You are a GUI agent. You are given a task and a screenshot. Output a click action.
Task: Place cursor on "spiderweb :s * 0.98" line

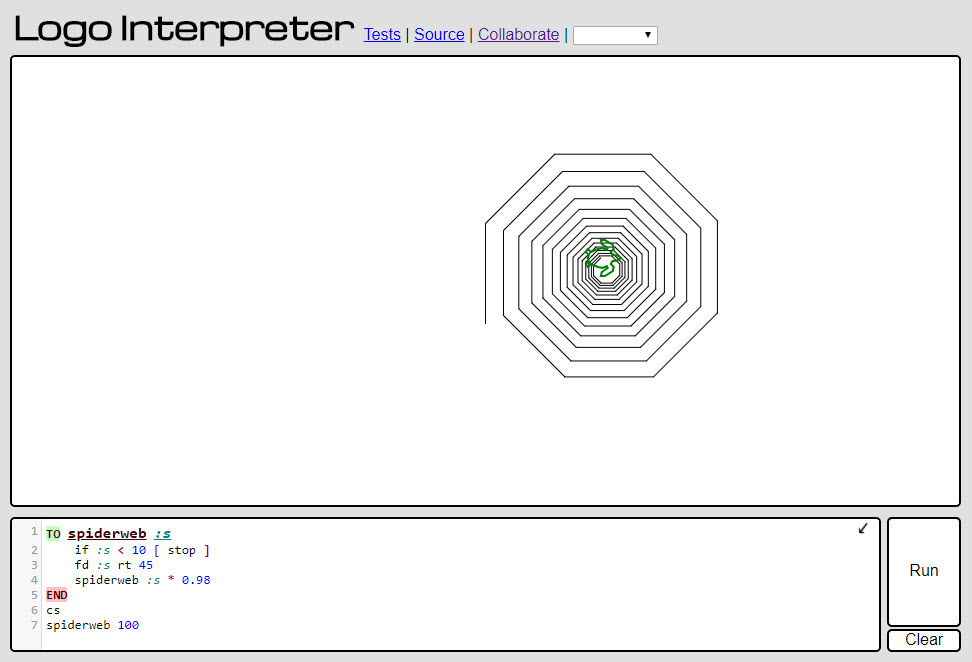143,580
